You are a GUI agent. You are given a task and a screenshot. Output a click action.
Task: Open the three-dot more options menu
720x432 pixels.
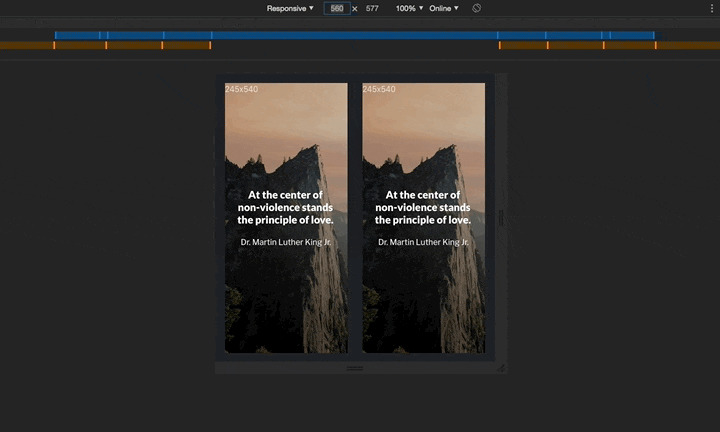[x=712, y=8]
